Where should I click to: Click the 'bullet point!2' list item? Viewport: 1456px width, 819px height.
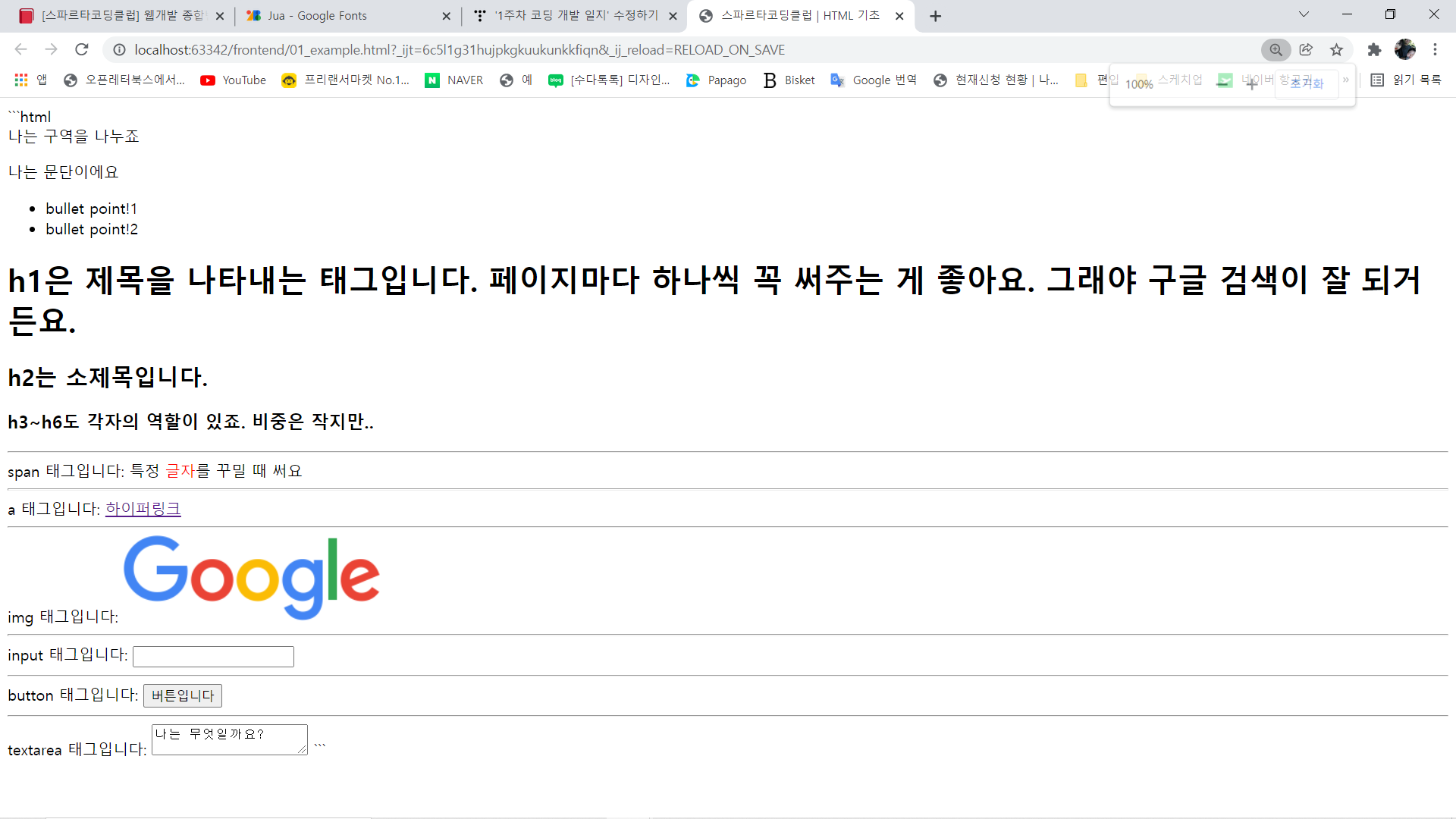tap(92, 229)
